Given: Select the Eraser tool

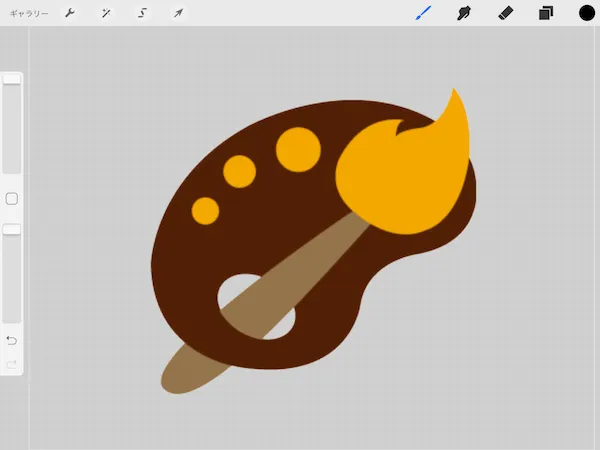Looking at the screenshot, I should point(505,13).
